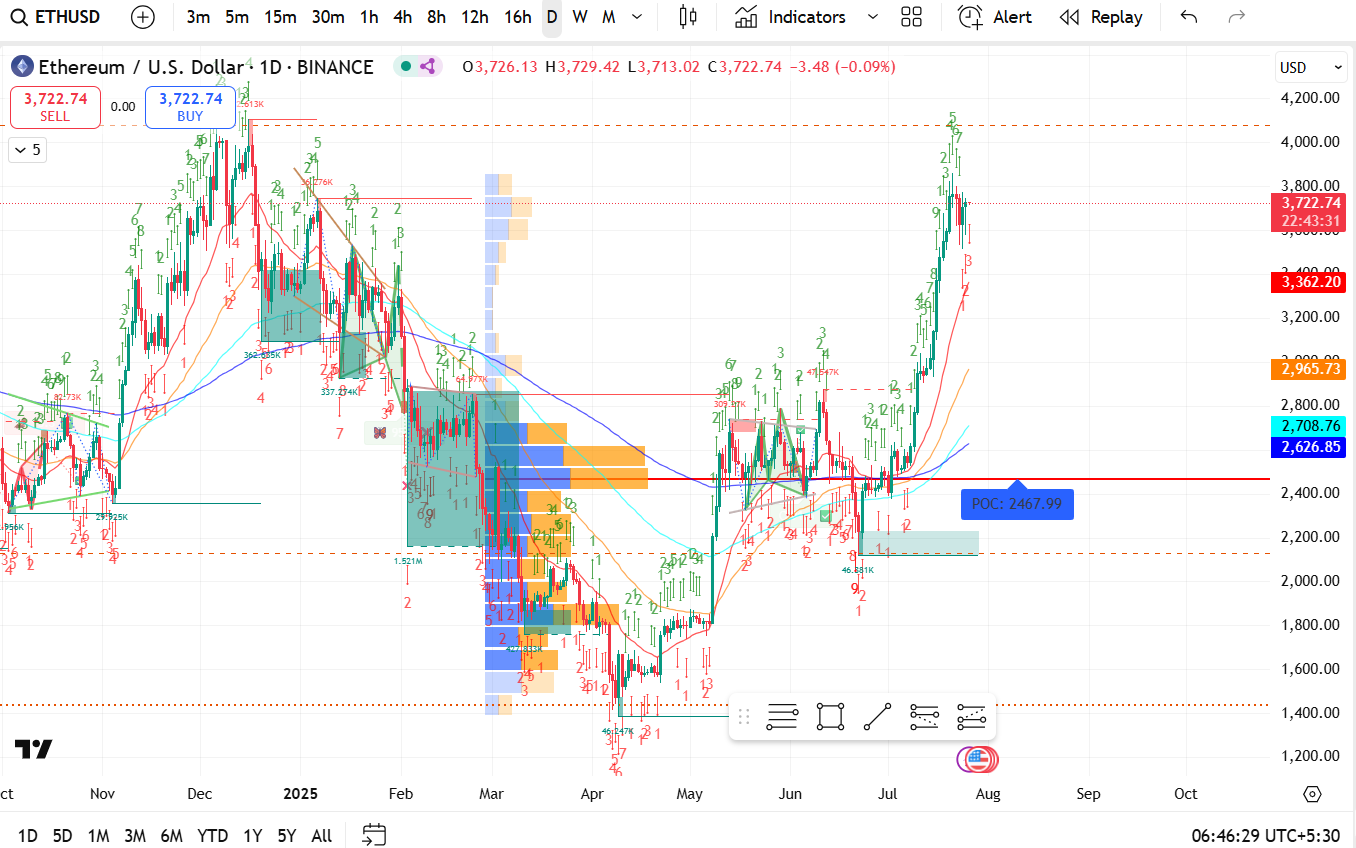Click the blue 2,626.85 price label
This screenshot has width=1356, height=848.
[1311, 447]
